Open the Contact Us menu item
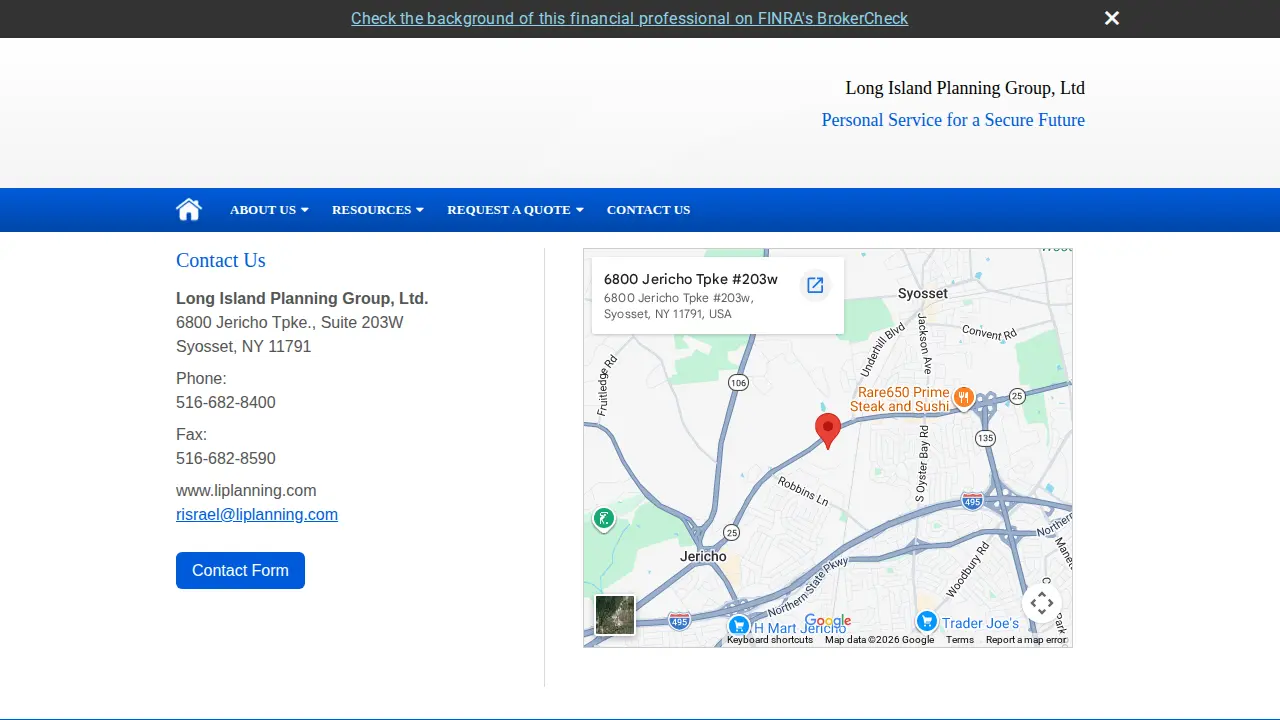1280x720 pixels. 648,210
